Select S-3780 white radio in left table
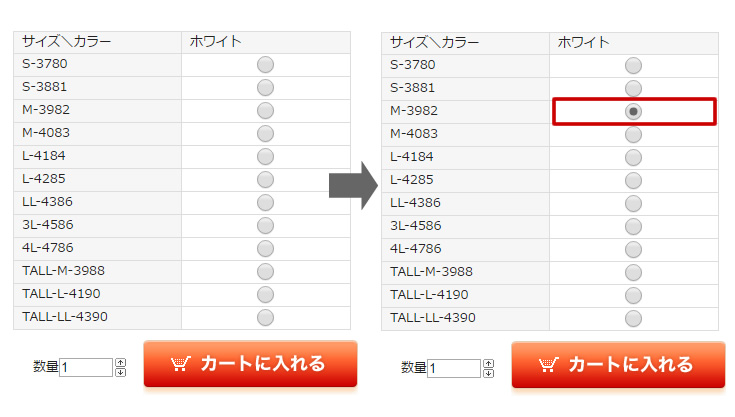This screenshot has height=417, width=735. pos(265,65)
